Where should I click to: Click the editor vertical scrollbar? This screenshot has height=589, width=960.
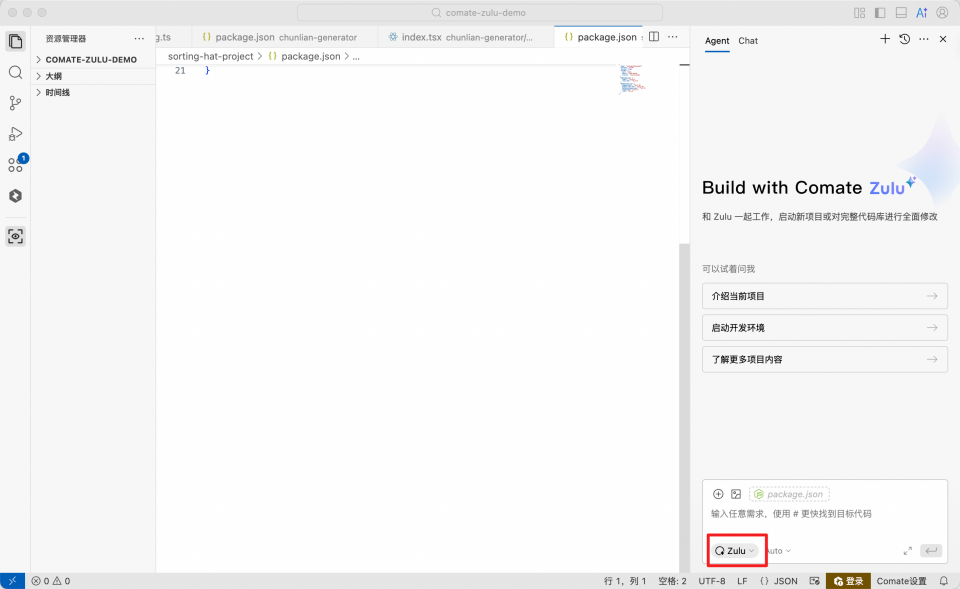(684, 408)
